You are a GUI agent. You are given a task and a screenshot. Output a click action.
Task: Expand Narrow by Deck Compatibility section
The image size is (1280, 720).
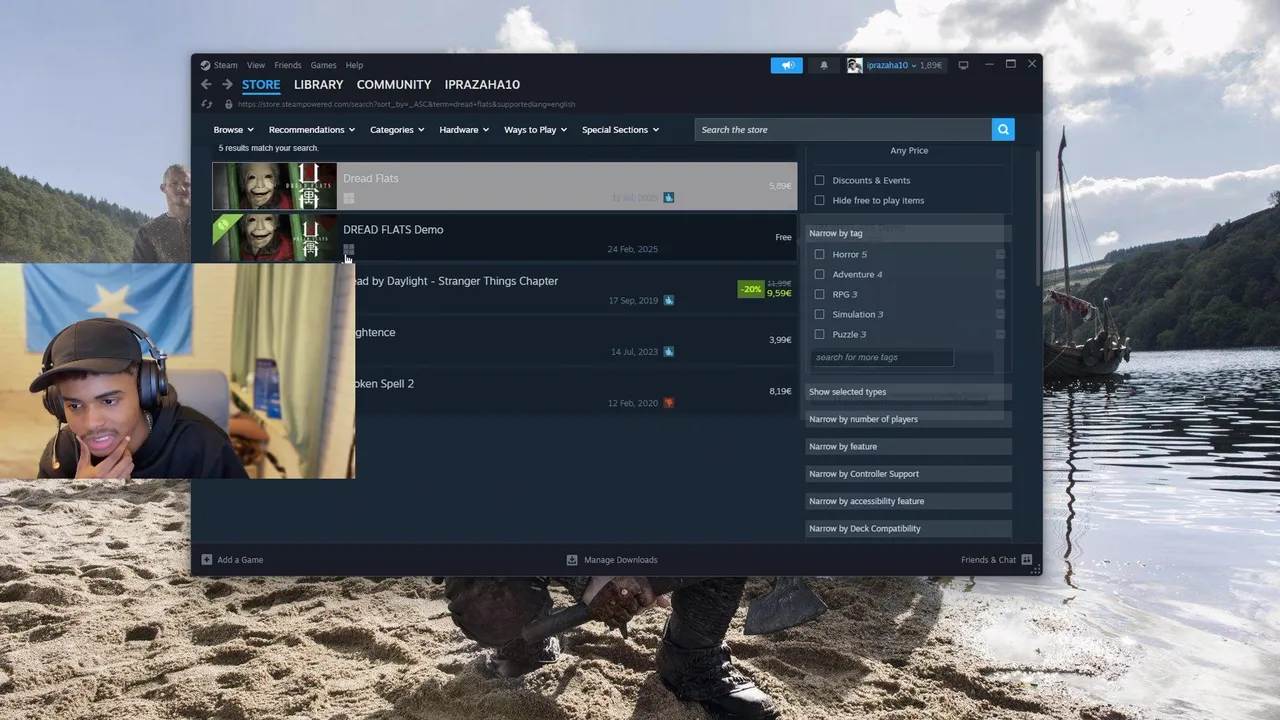[x=908, y=528]
